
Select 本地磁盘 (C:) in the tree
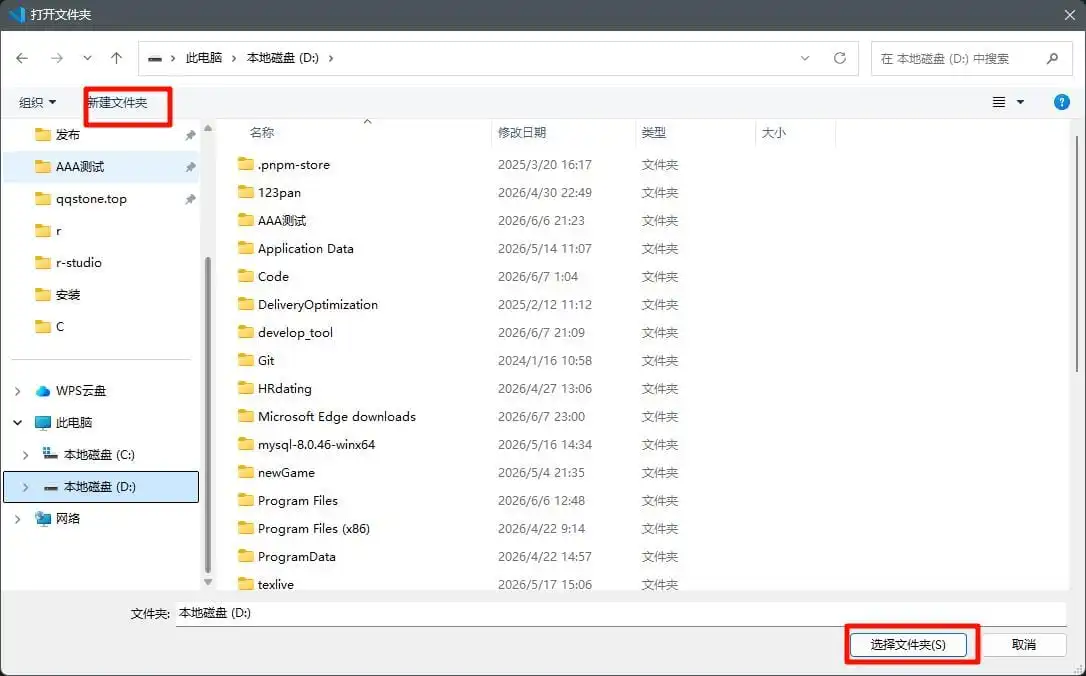[99, 455]
